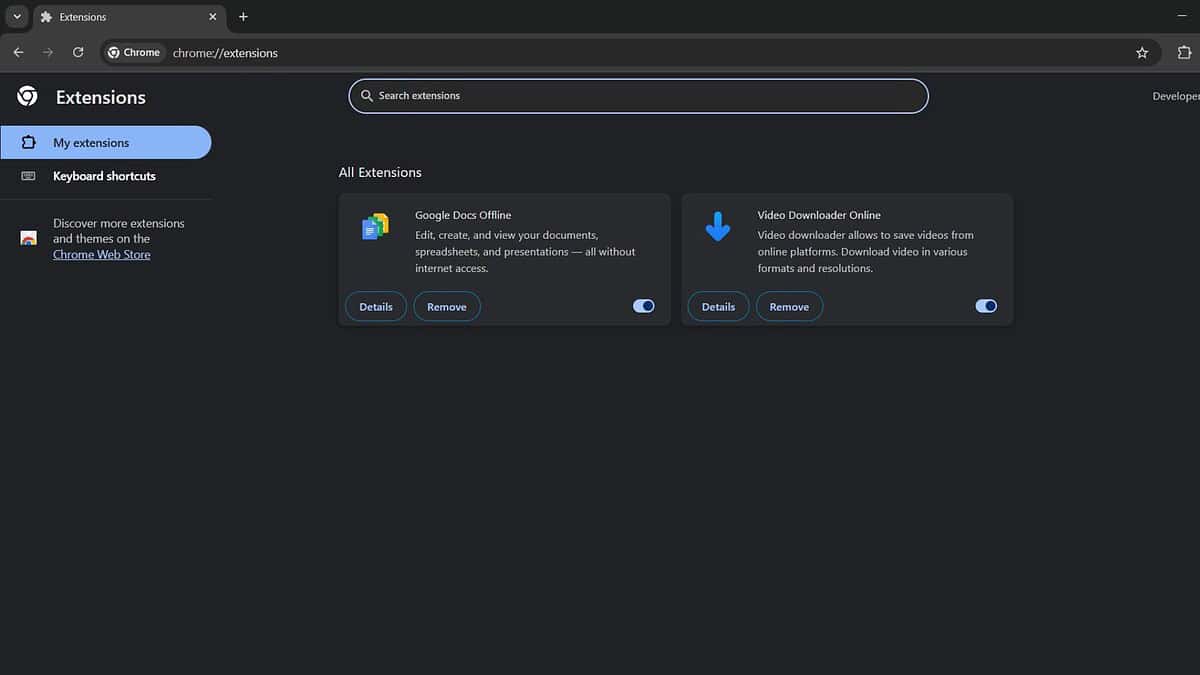1200x675 pixels.
Task: Turn off Video Downloader Online toggle
Action: tap(986, 306)
